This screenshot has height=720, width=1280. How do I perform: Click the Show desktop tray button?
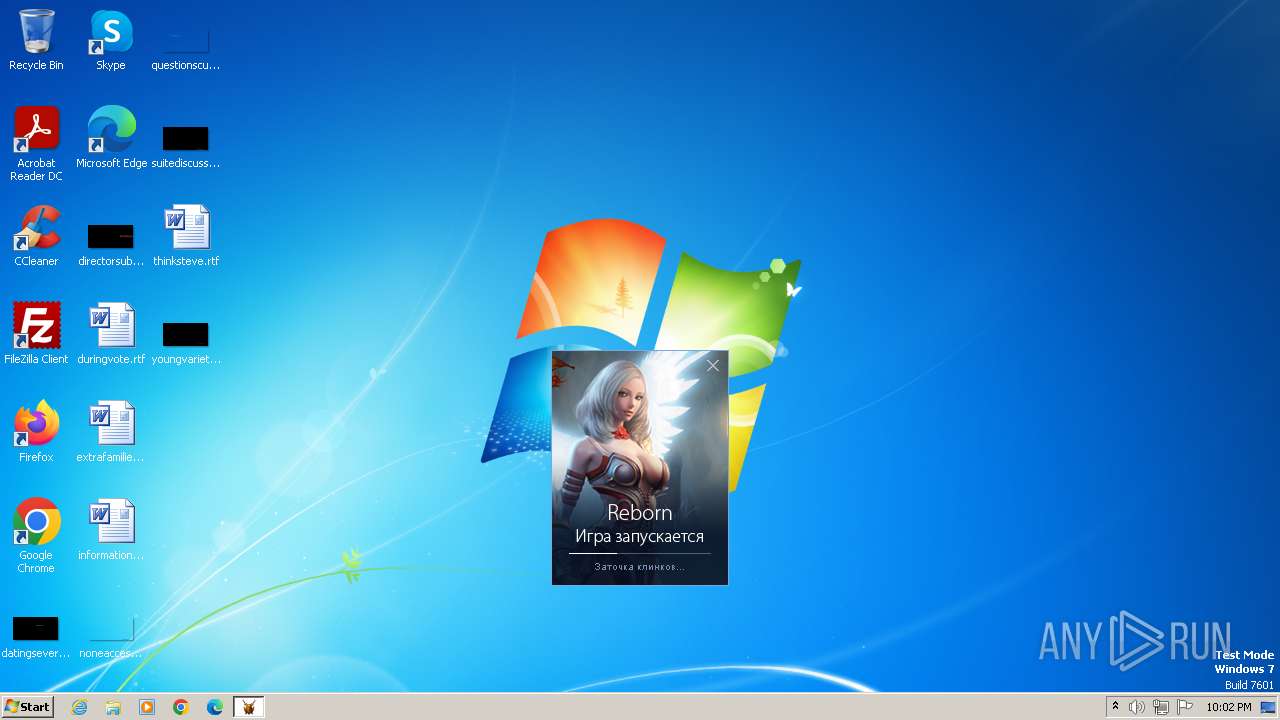click(1269, 707)
